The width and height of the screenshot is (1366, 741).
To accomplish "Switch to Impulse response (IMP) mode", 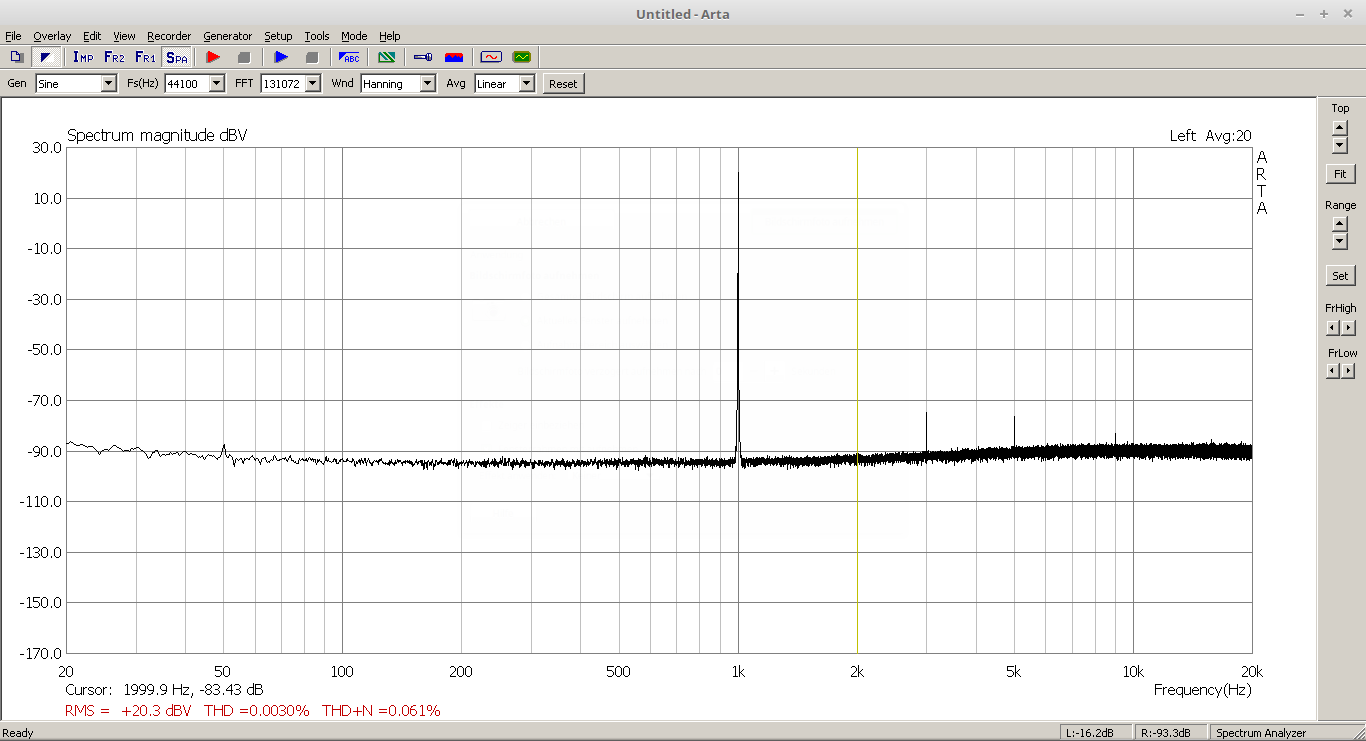I will [83, 57].
